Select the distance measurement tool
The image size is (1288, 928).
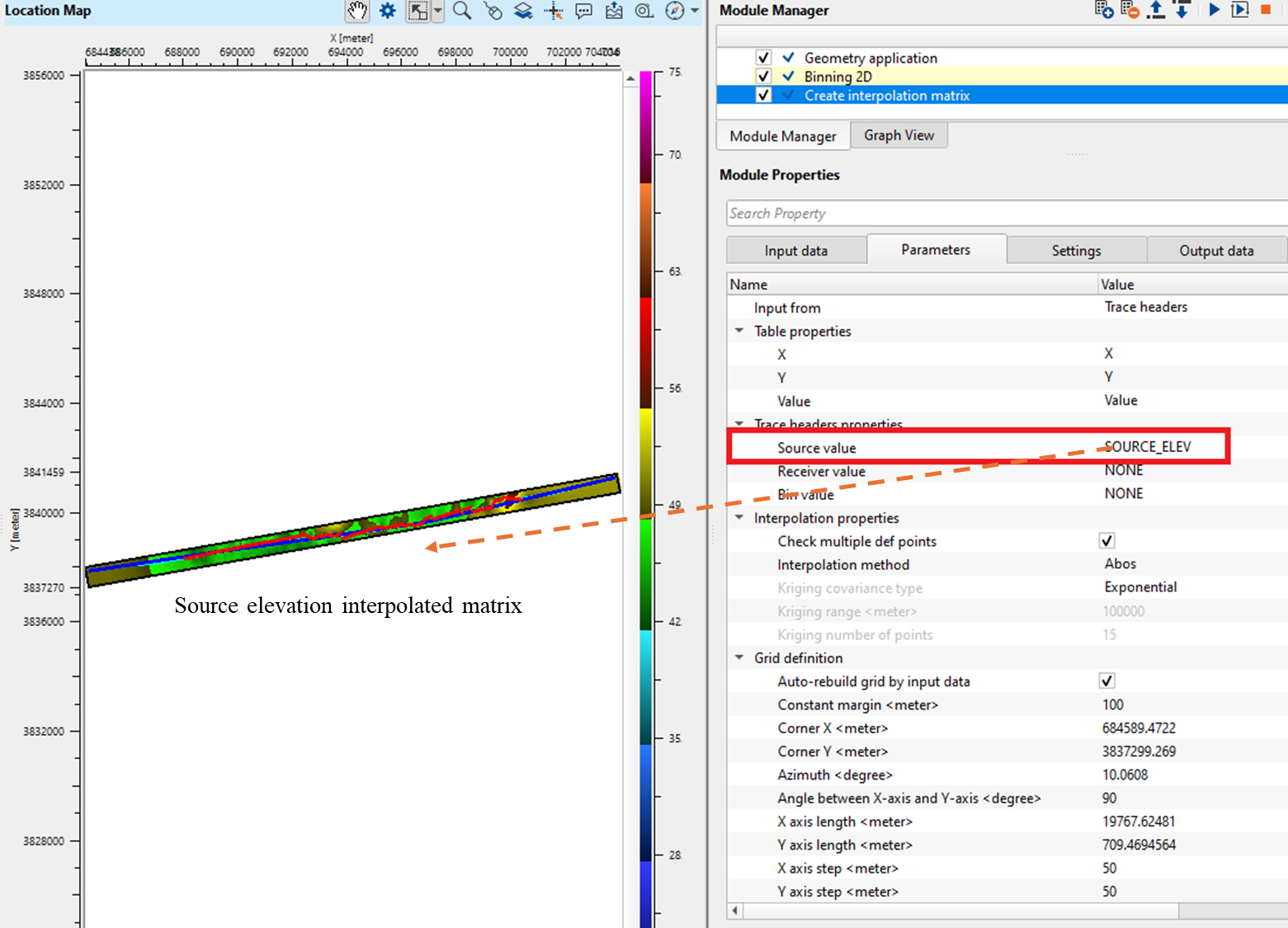click(x=644, y=11)
